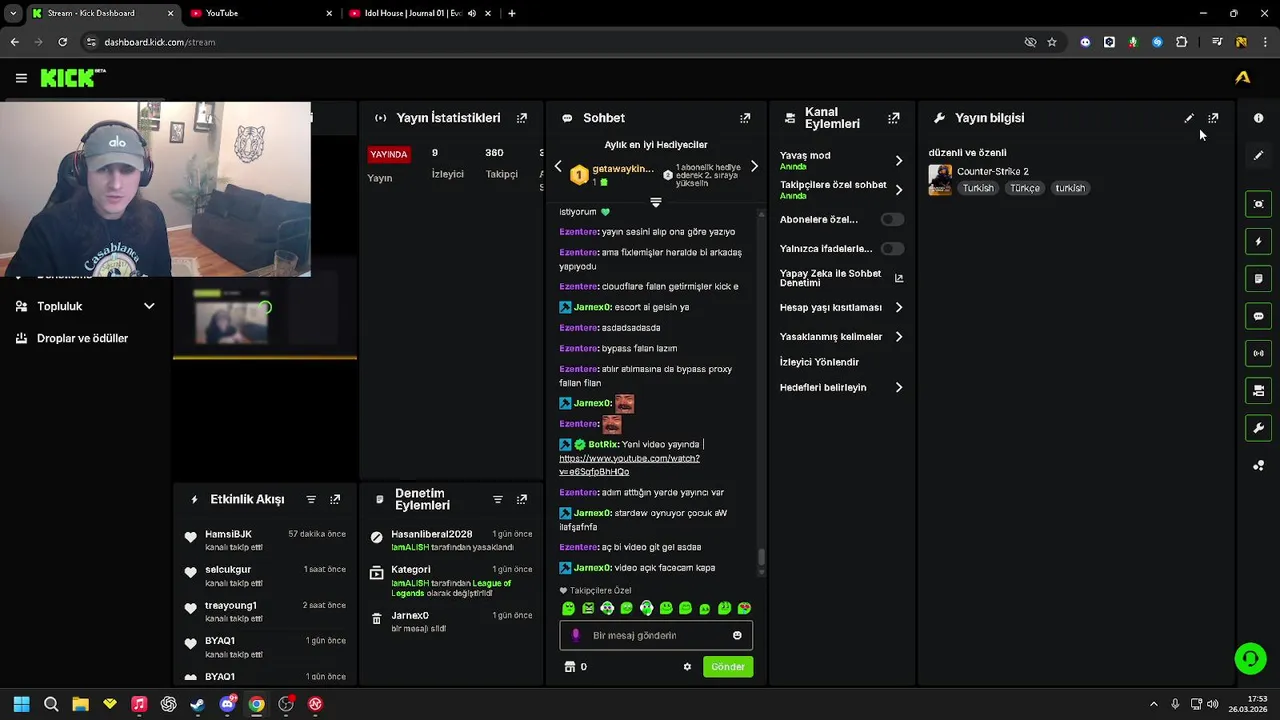Open the hamburger menu beside the Kick logo
Screen dimensions: 1280x720
tap(21, 77)
